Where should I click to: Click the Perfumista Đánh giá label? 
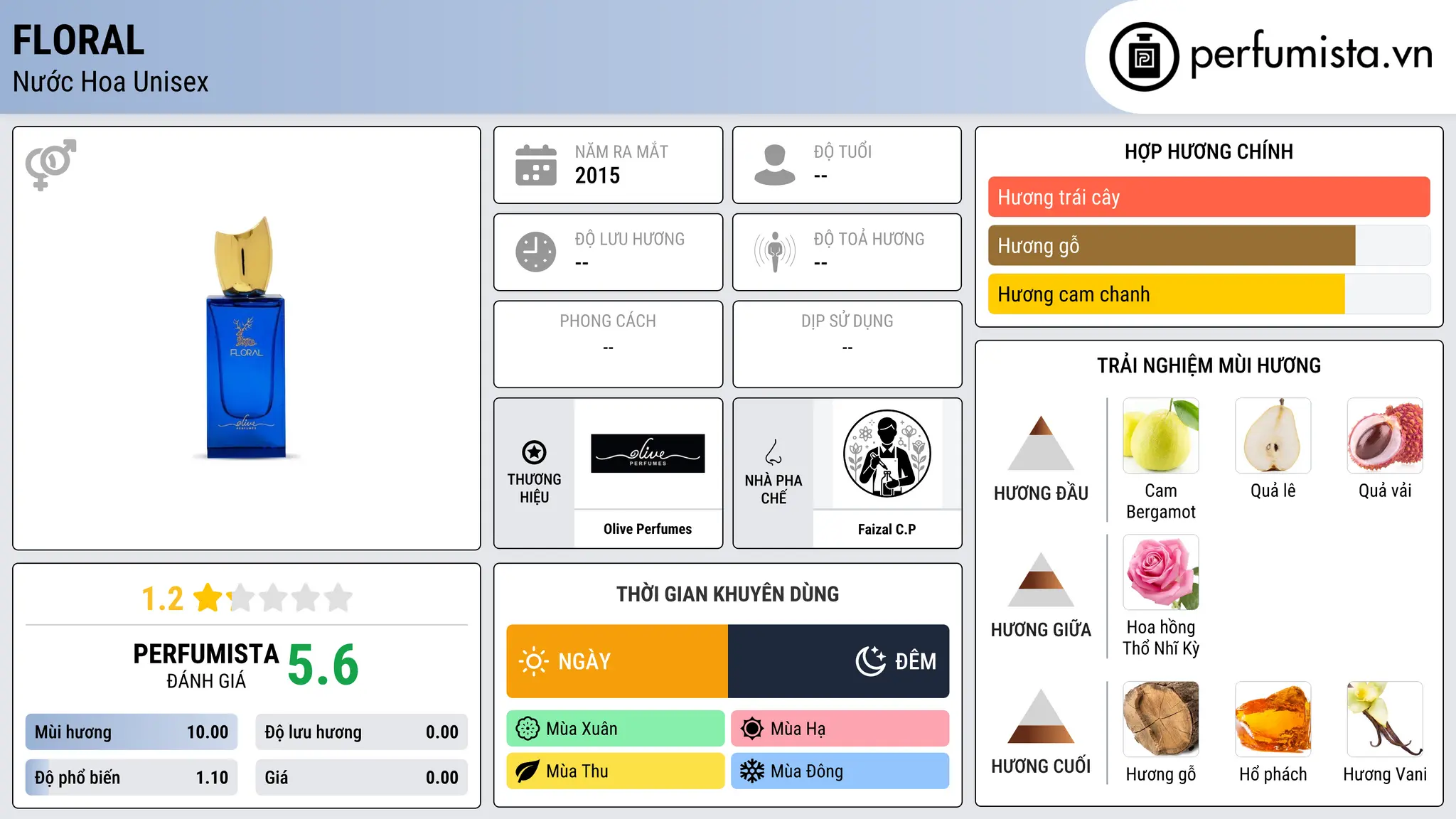[206, 665]
